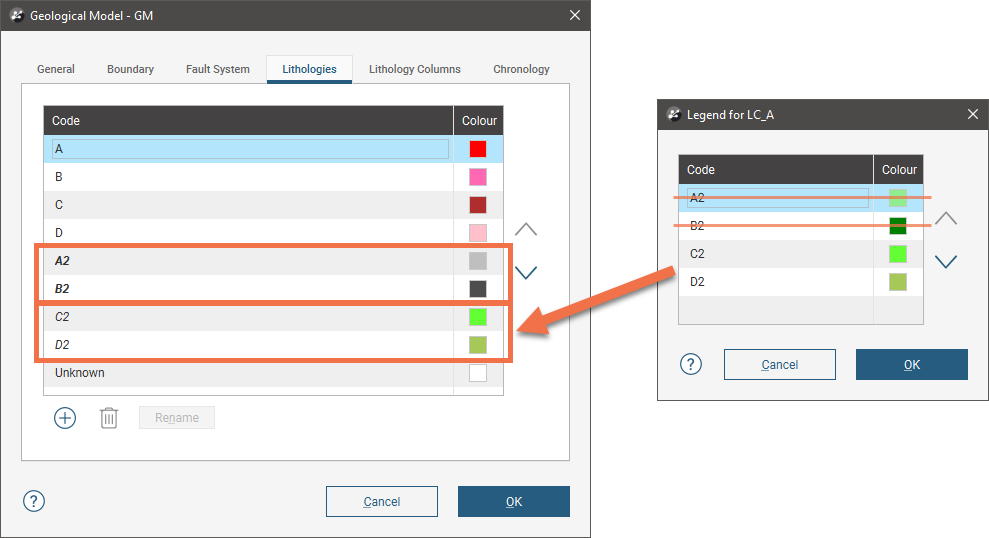Edit the code name field for lithology A
989x538 pixels.
(250, 149)
